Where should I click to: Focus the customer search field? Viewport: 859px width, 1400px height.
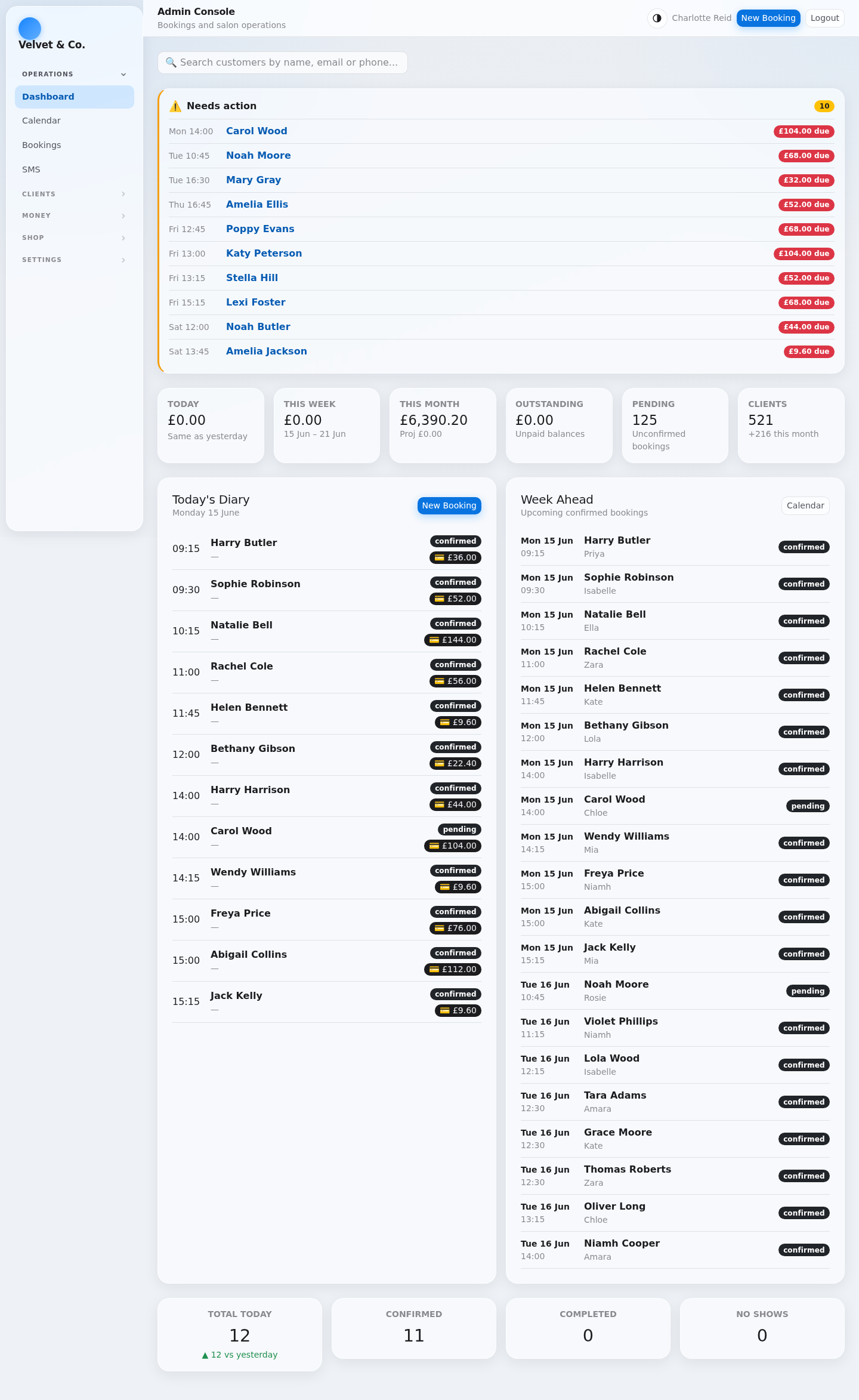[x=283, y=63]
